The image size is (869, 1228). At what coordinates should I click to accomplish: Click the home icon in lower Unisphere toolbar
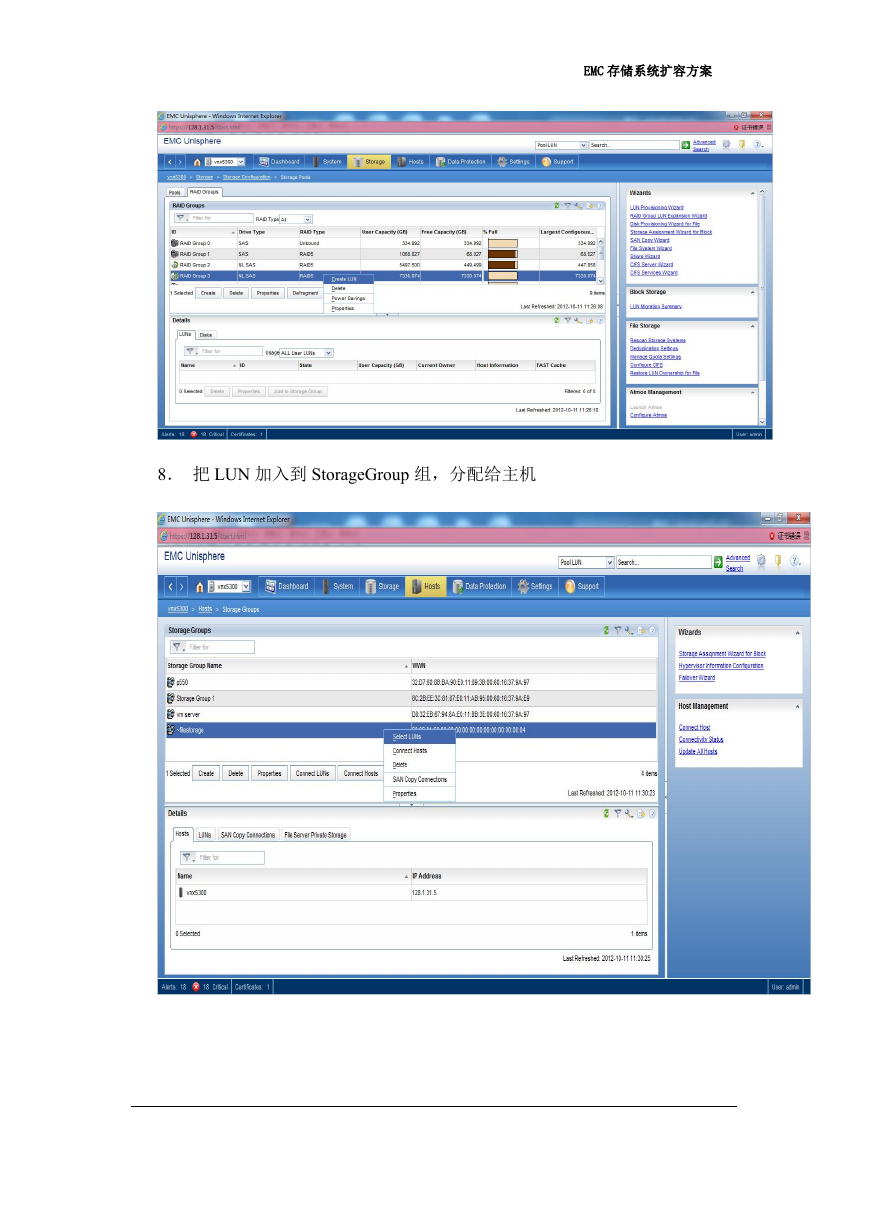tap(200, 586)
